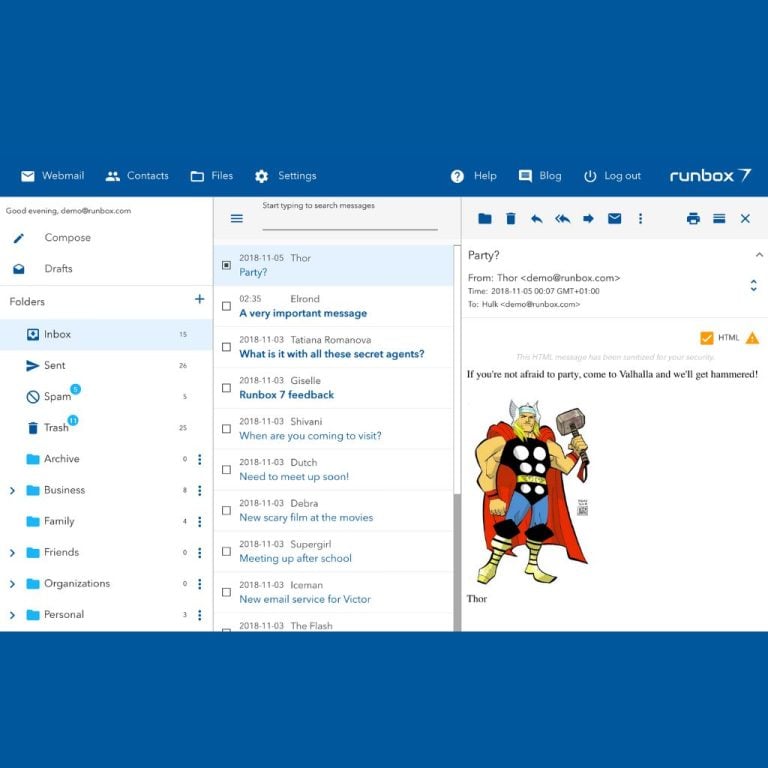Open Personal folder options menu
Image resolution: width=768 pixels, height=768 pixels.
pos(199,615)
